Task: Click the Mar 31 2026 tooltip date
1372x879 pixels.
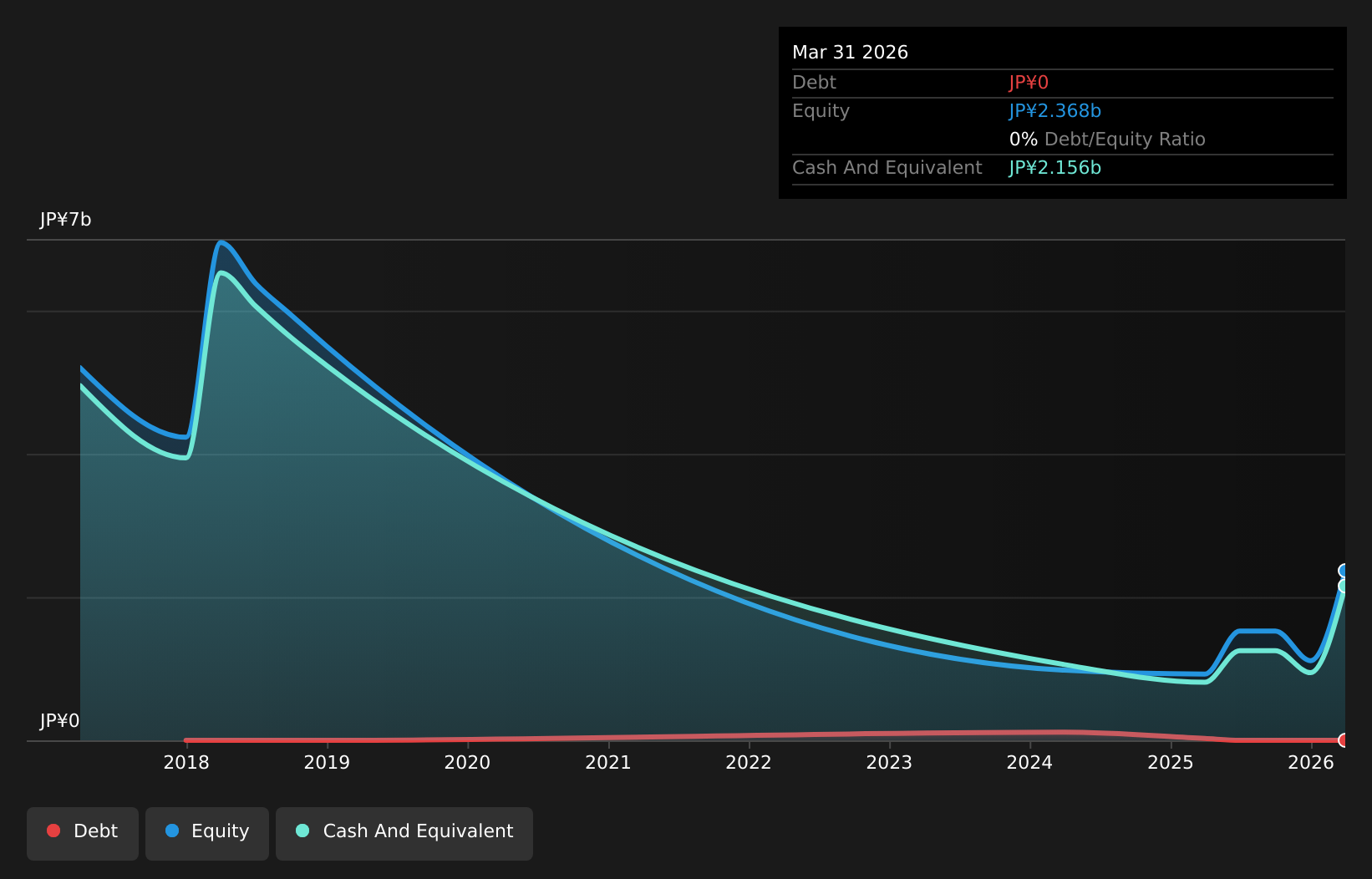Action: [x=850, y=53]
